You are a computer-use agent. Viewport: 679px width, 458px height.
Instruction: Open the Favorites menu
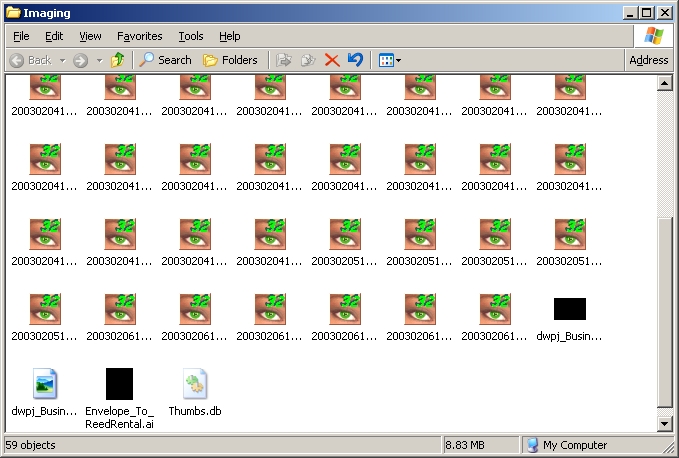pos(139,36)
